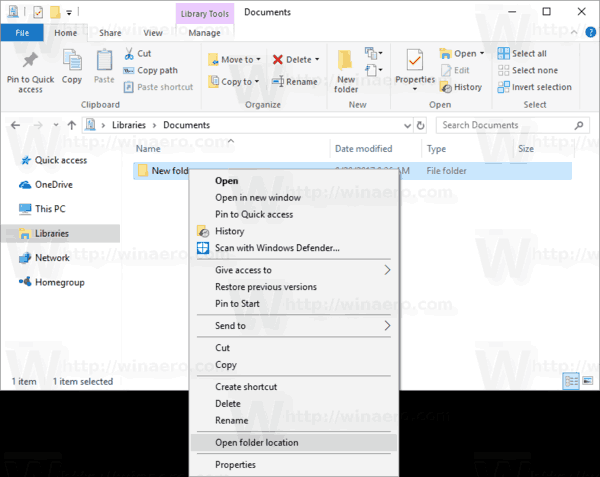Collapse the ribbon with the chevron
The width and height of the screenshot is (600, 477).
tap(574, 33)
